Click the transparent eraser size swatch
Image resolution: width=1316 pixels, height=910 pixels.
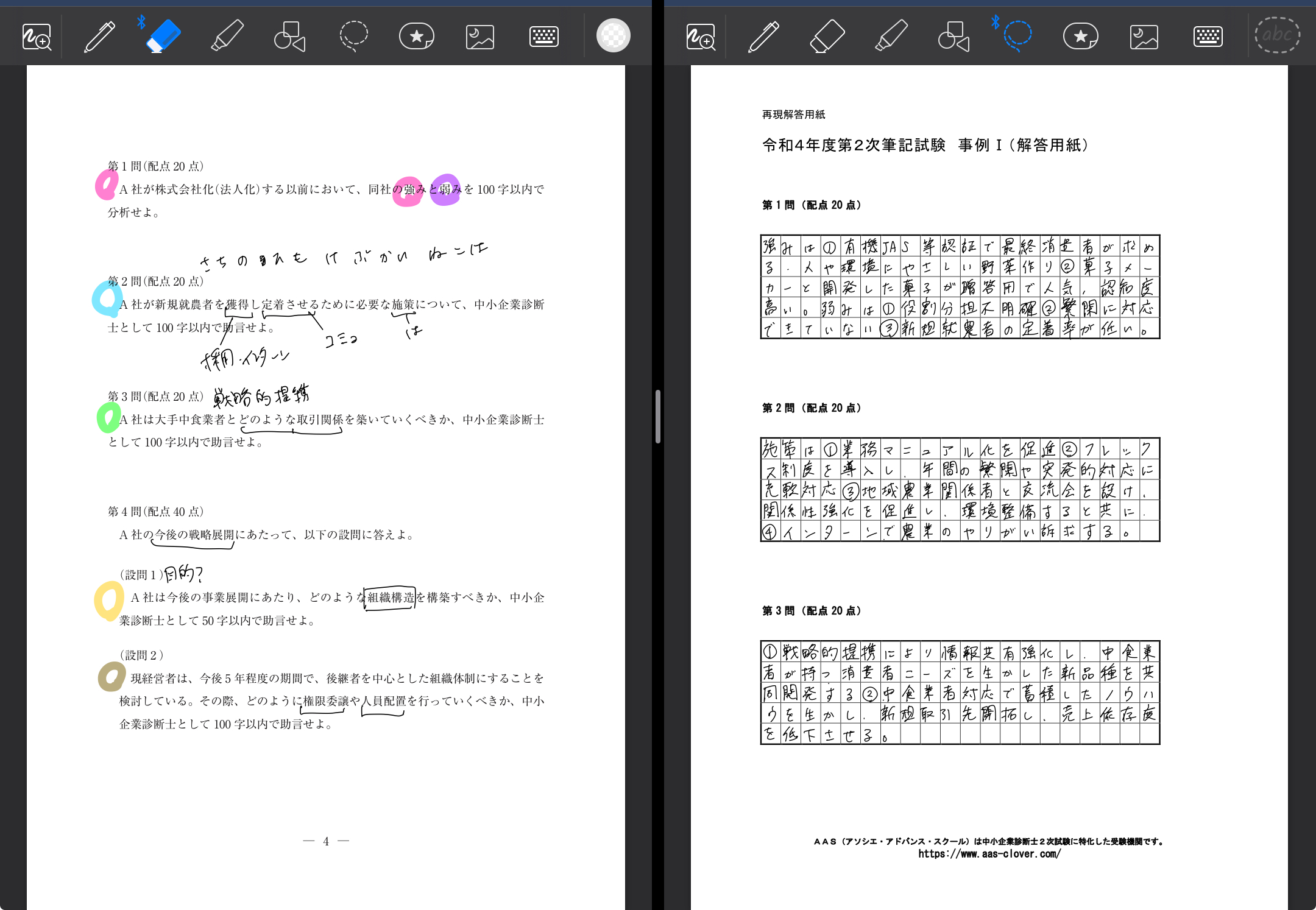[613, 36]
